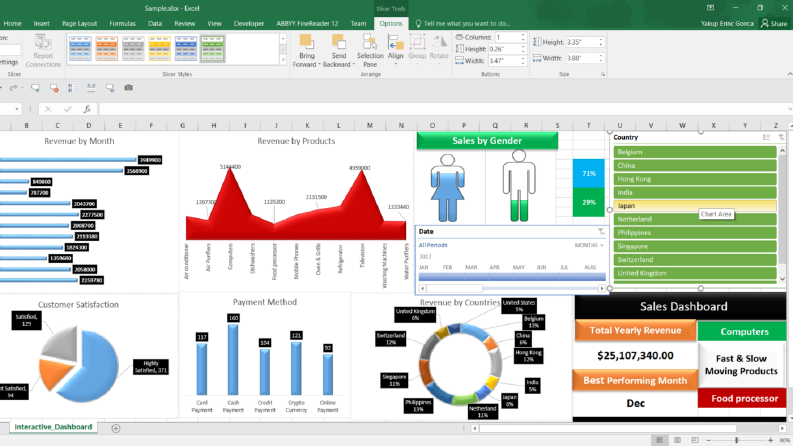Apply the yellow slicer style thumbnail
The width and height of the screenshot is (793, 446).
coord(159,49)
